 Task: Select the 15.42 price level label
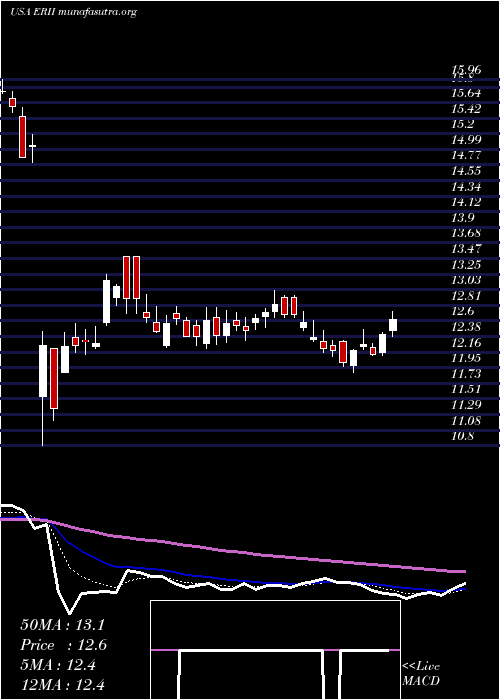[467, 109]
